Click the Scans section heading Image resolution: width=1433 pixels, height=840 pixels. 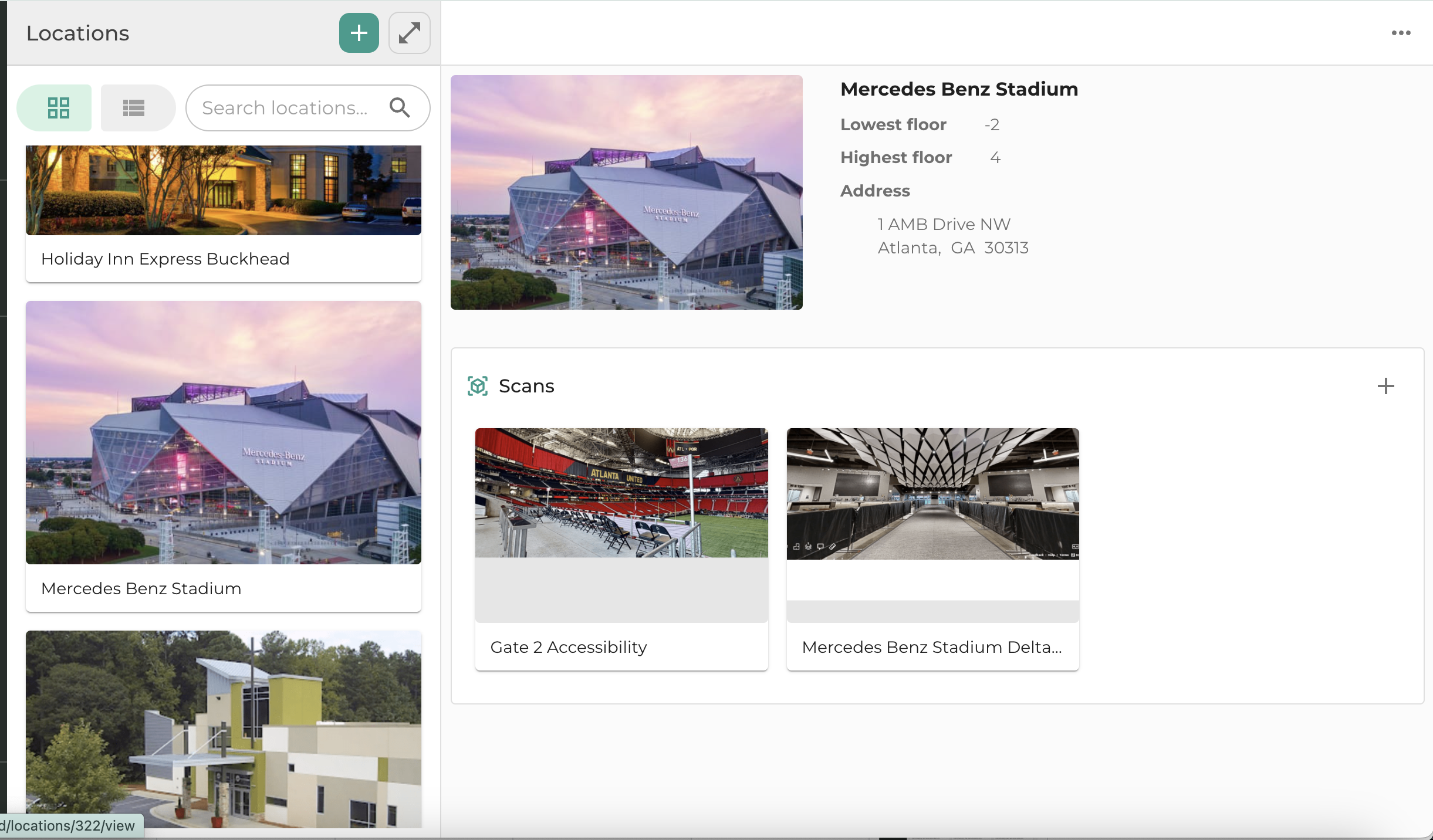(526, 386)
